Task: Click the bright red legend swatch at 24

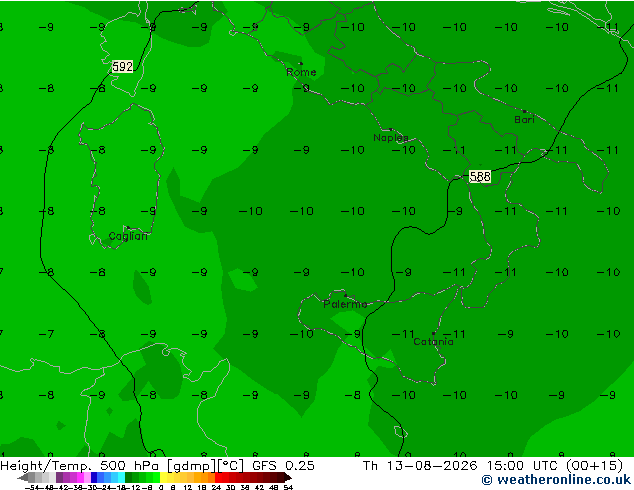Action: pos(218,477)
